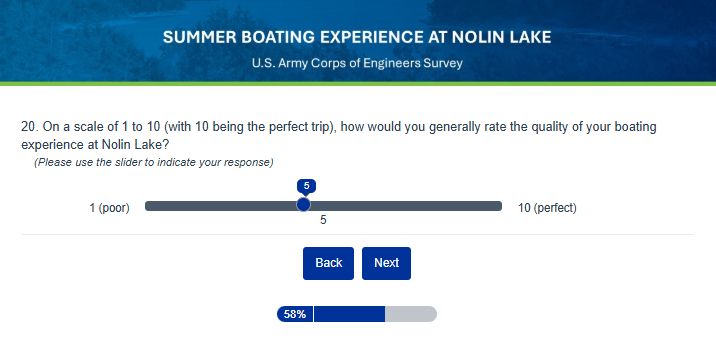Click the Next button
716x362 pixels.
[386, 263]
